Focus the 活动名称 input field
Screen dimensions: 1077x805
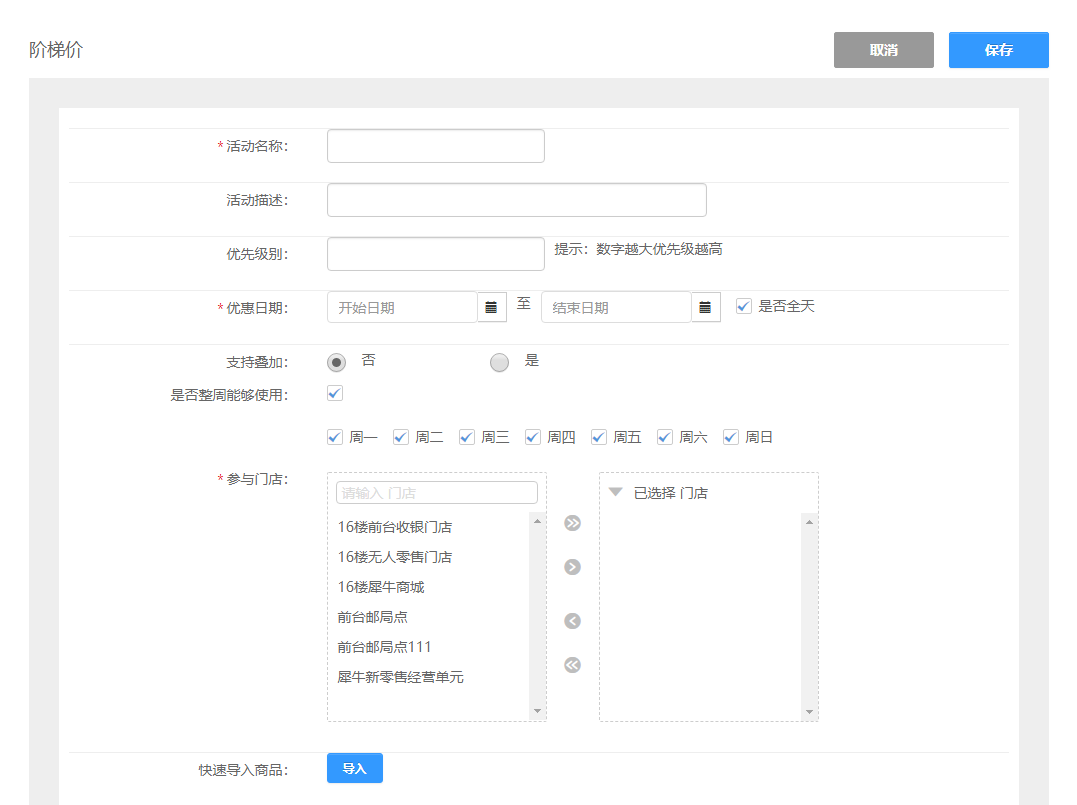[435, 146]
